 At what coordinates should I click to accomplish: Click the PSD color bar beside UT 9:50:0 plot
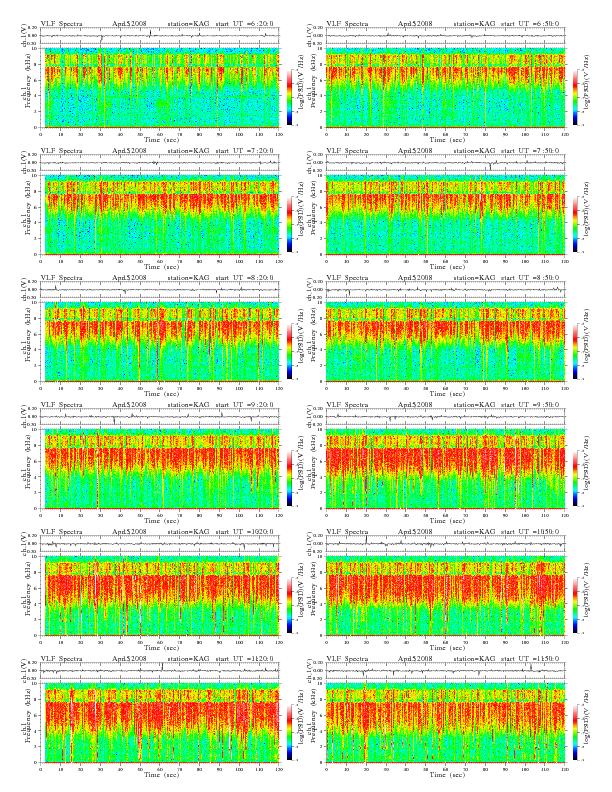[576, 478]
